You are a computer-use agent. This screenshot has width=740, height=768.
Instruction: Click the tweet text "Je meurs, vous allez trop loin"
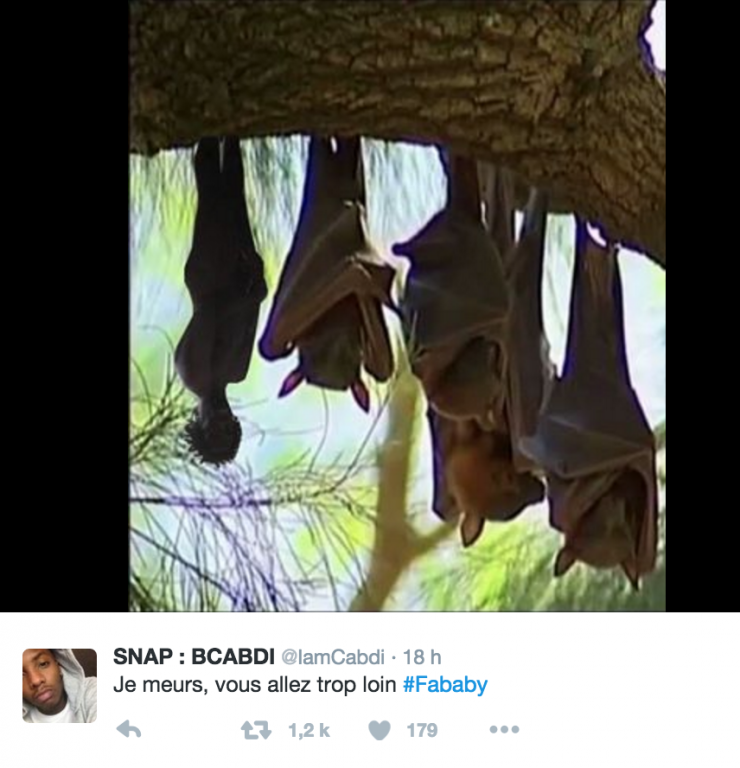point(255,685)
